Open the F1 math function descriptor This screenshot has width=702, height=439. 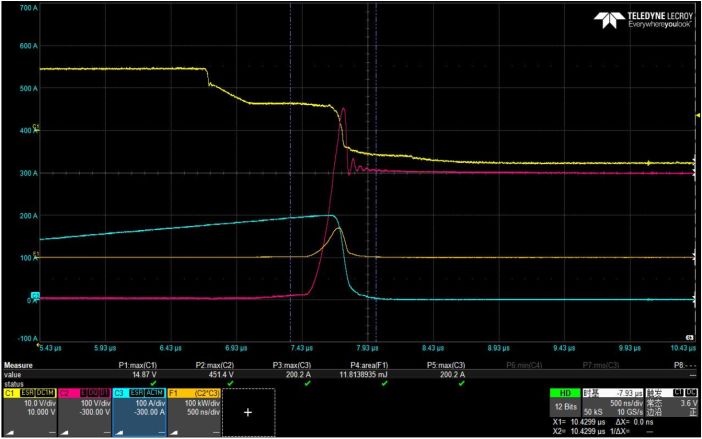point(194,412)
